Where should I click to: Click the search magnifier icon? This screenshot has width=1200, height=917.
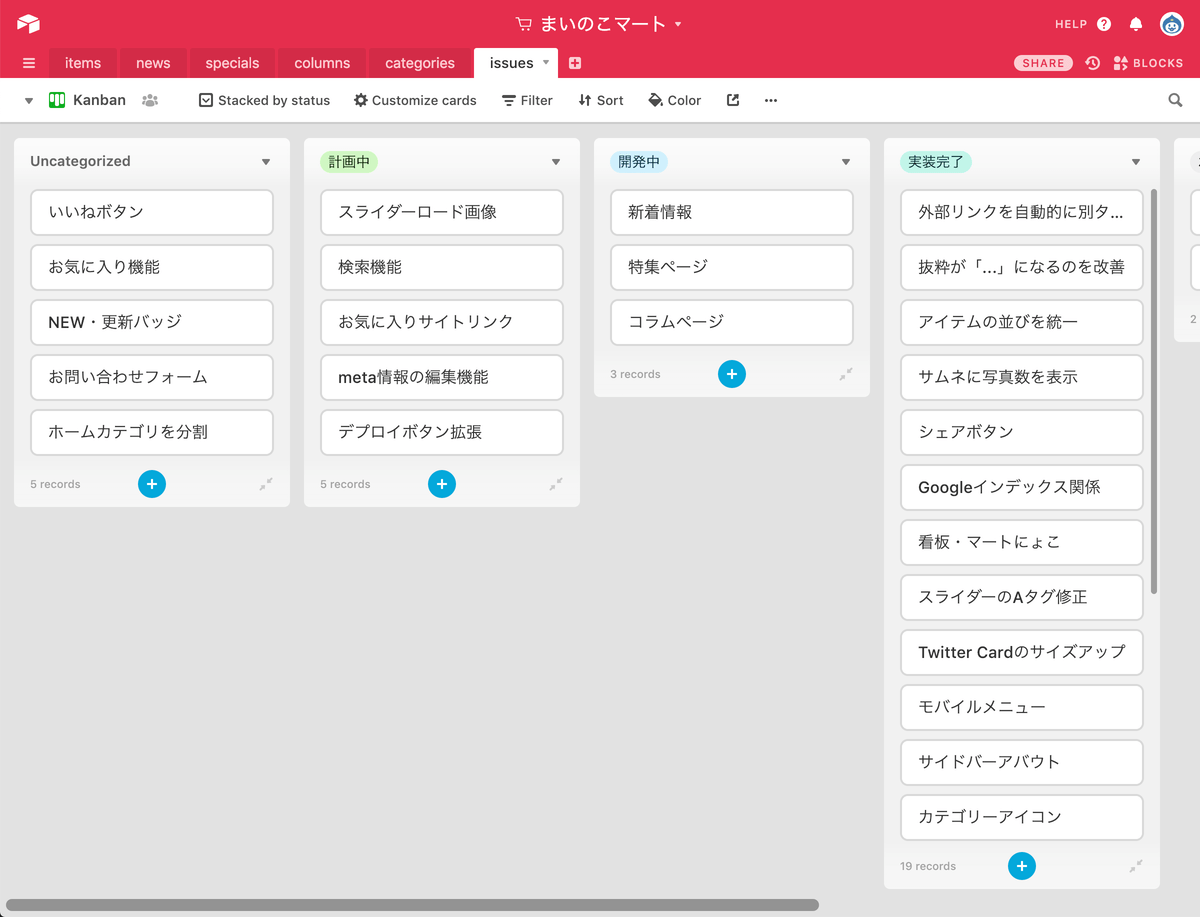coord(1174,100)
